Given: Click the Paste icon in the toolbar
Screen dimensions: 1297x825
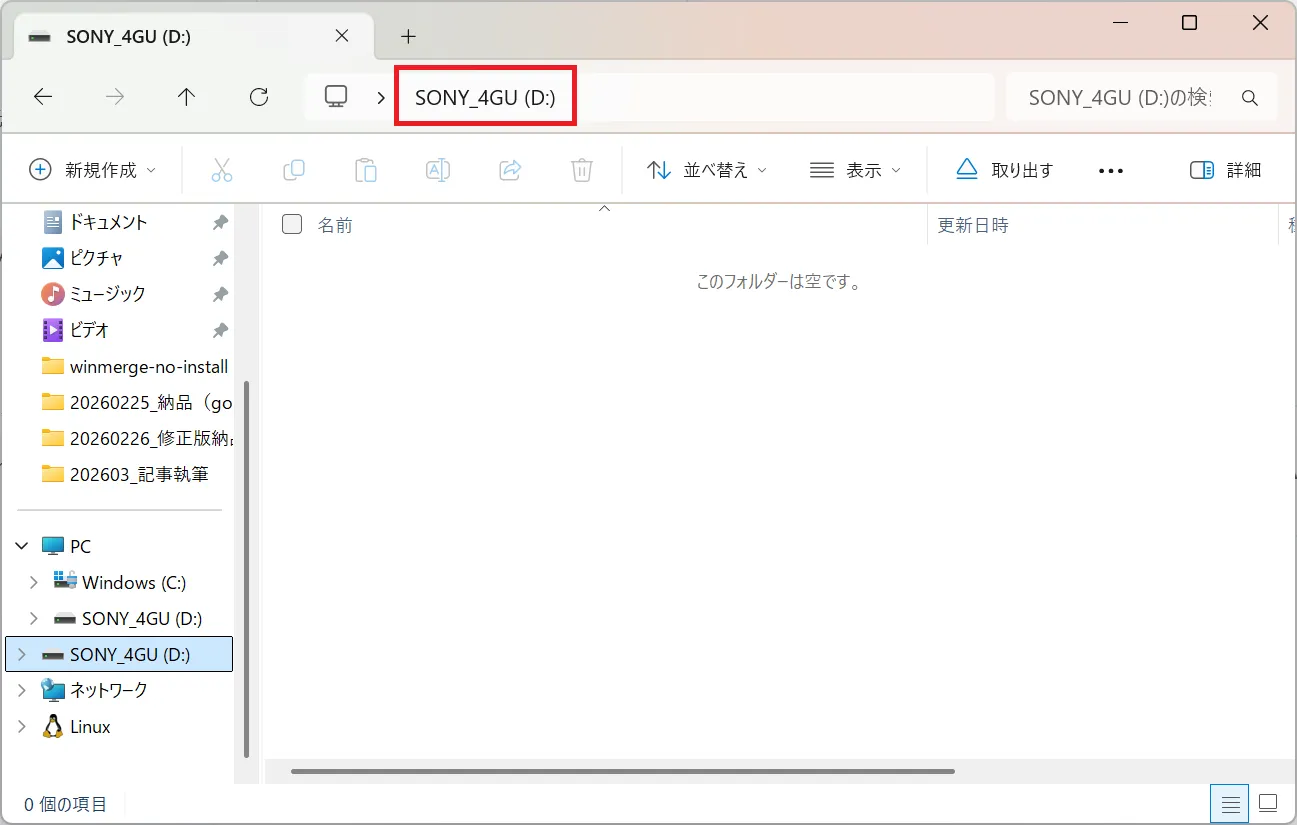Looking at the screenshot, I should [366, 169].
